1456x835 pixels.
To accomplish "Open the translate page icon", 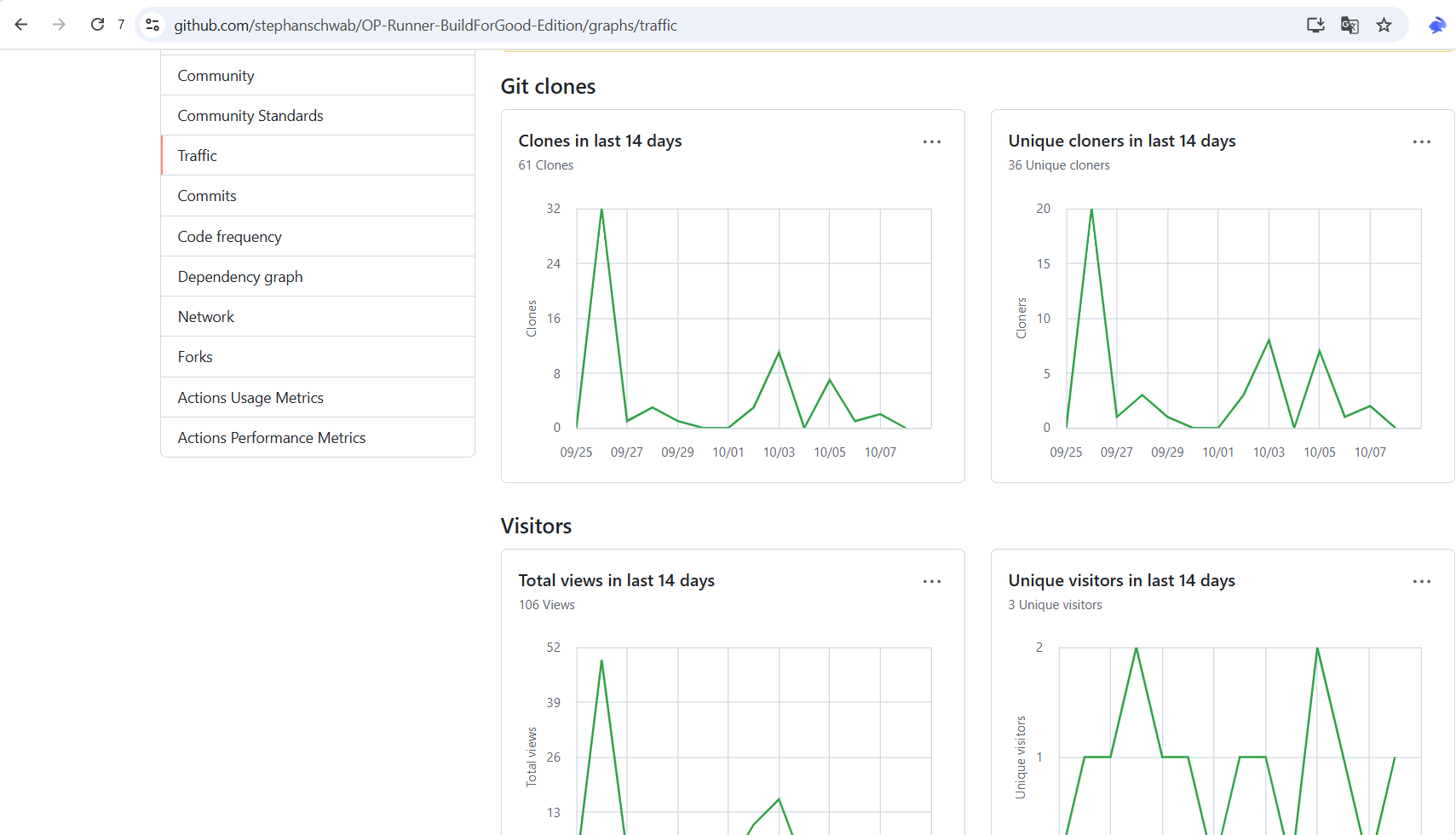I will point(1350,25).
